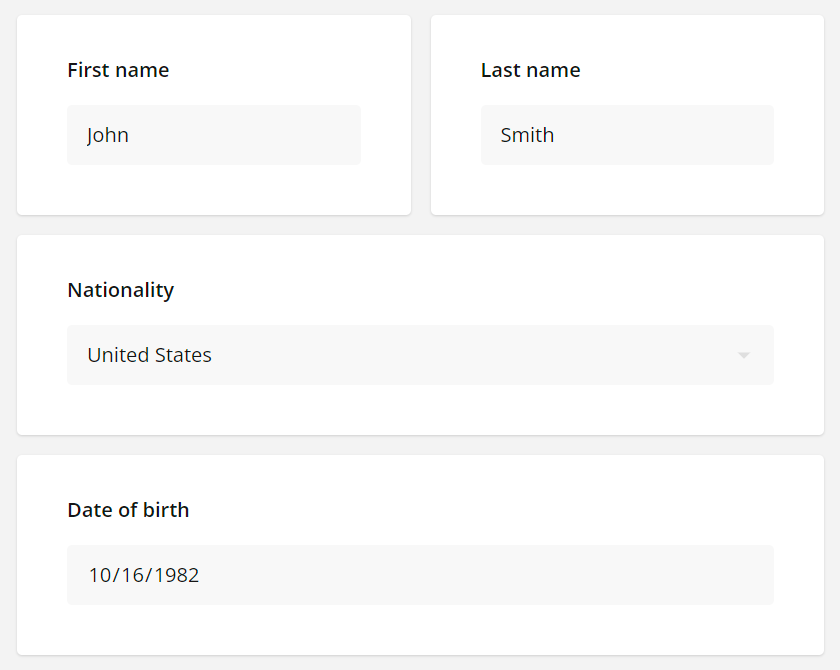Expand the country selection list
This screenshot has width=840, height=670.
pos(420,355)
